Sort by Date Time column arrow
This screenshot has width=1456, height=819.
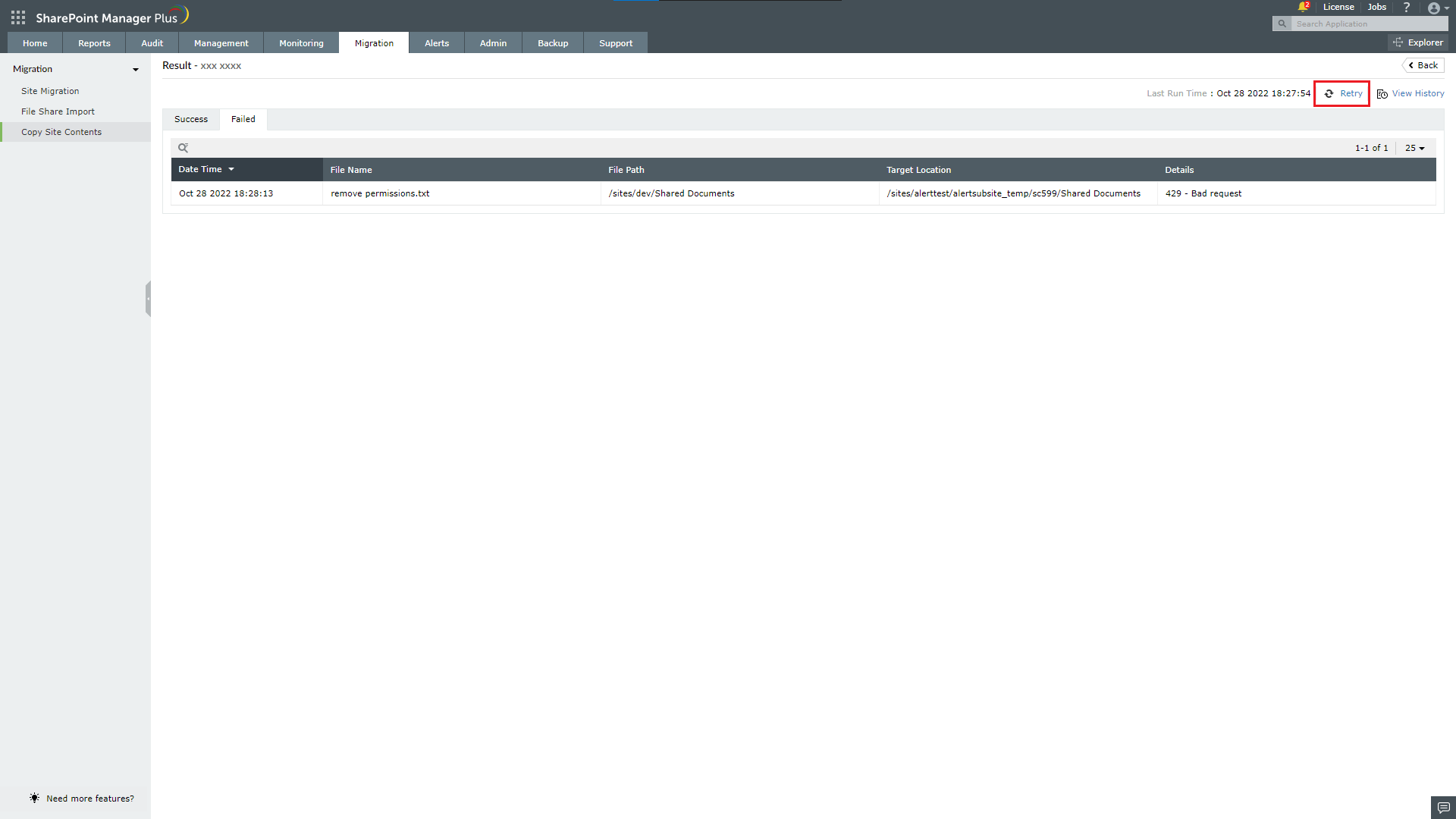tap(231, 169)
